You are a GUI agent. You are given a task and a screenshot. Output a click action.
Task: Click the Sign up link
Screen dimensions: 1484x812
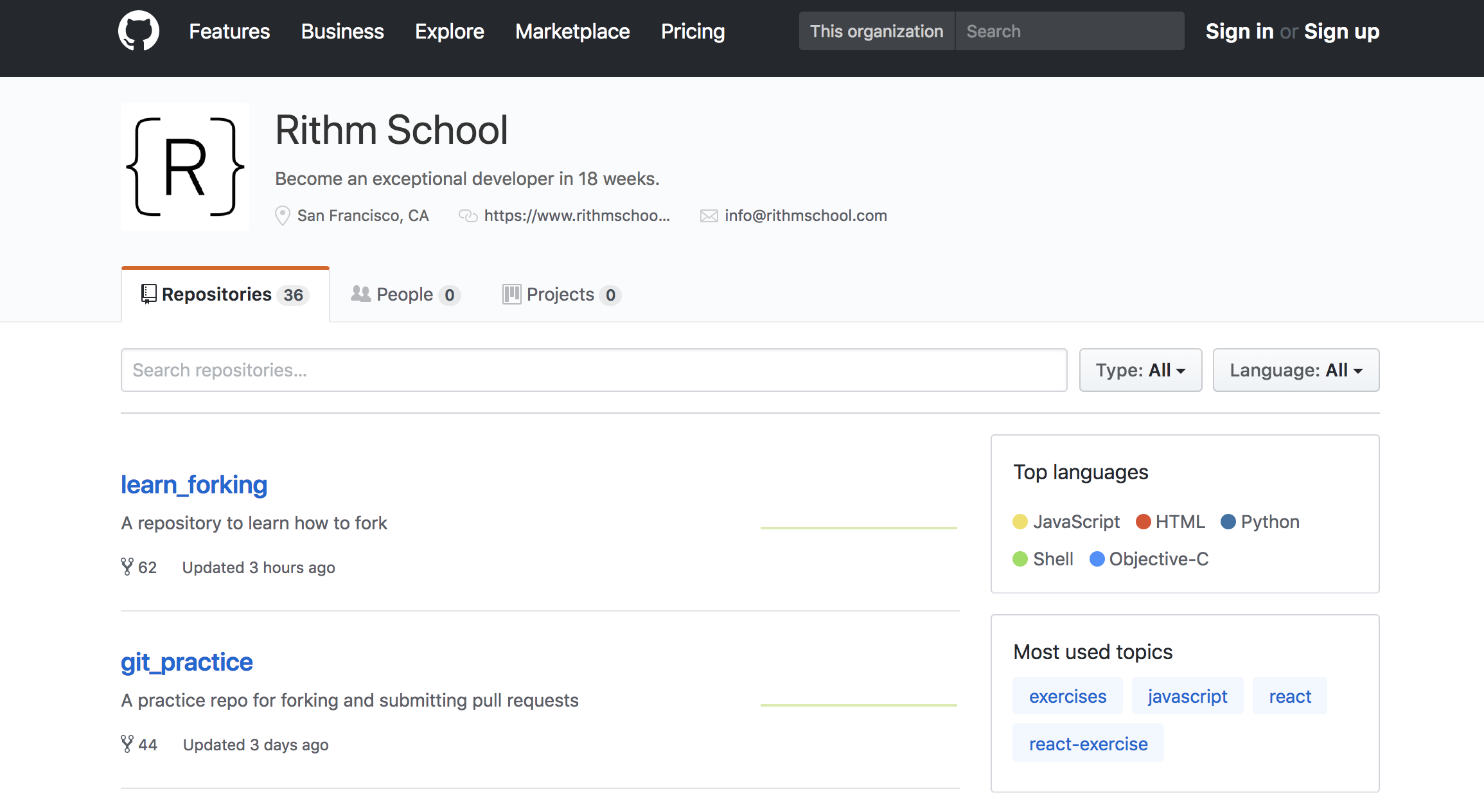(1341, 31)
